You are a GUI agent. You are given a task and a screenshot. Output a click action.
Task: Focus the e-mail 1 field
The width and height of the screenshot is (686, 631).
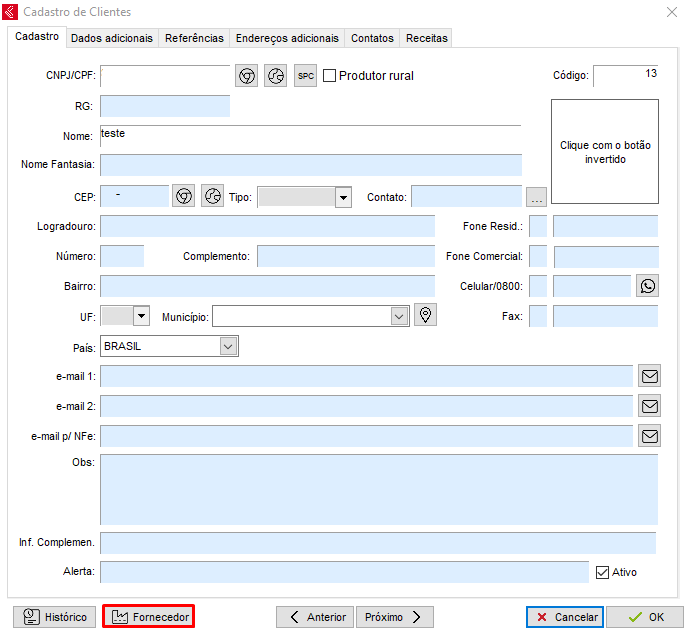(x=367, y=376)
